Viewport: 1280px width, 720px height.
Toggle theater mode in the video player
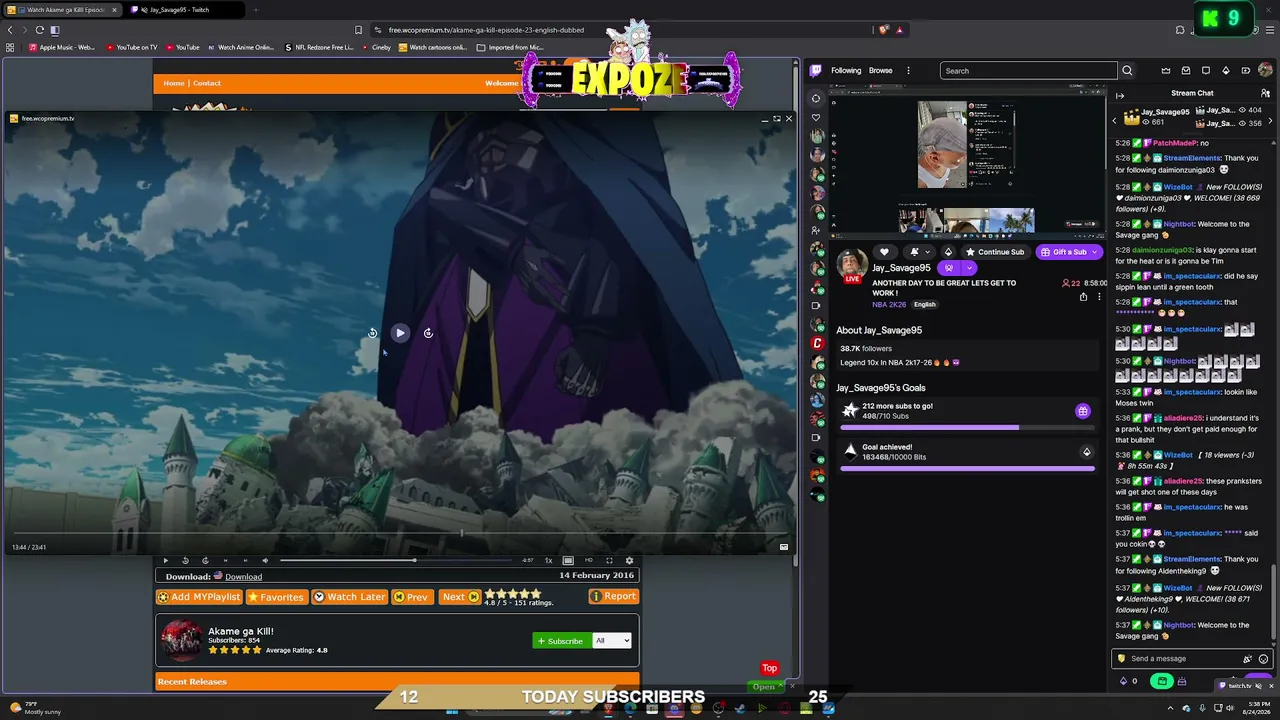(x=568, y=561)
